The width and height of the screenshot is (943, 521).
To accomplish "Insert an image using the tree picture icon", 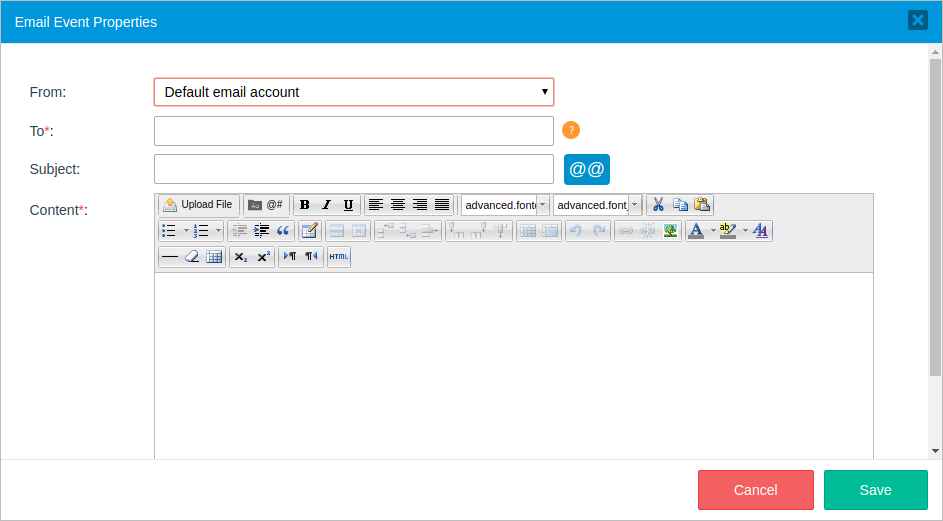I will pyautogui.click(x=670, y=231).
